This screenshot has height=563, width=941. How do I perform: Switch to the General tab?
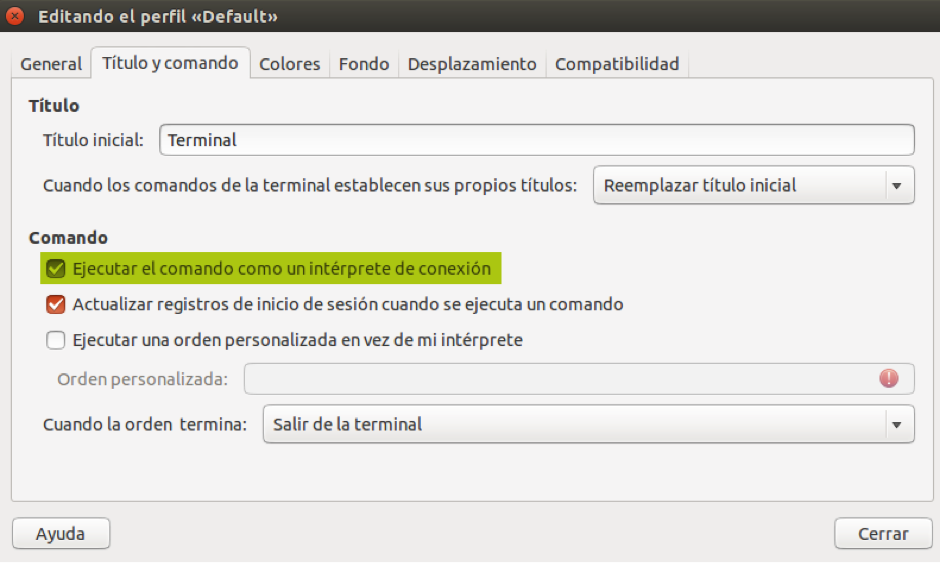tap(51, 64)
